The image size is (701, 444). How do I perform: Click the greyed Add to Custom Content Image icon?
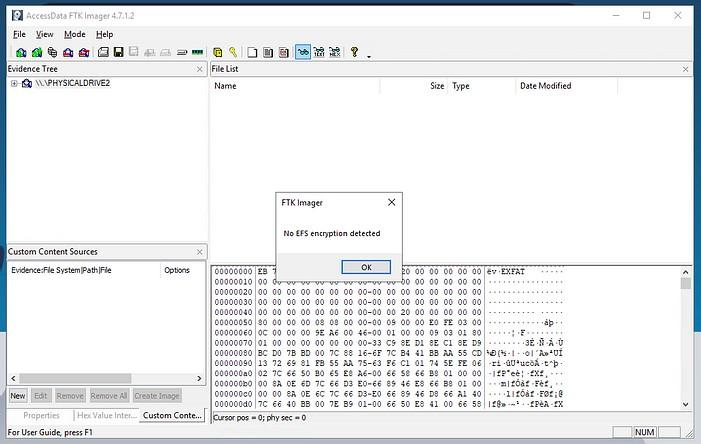pyautogui.click(x=150, y=52)
